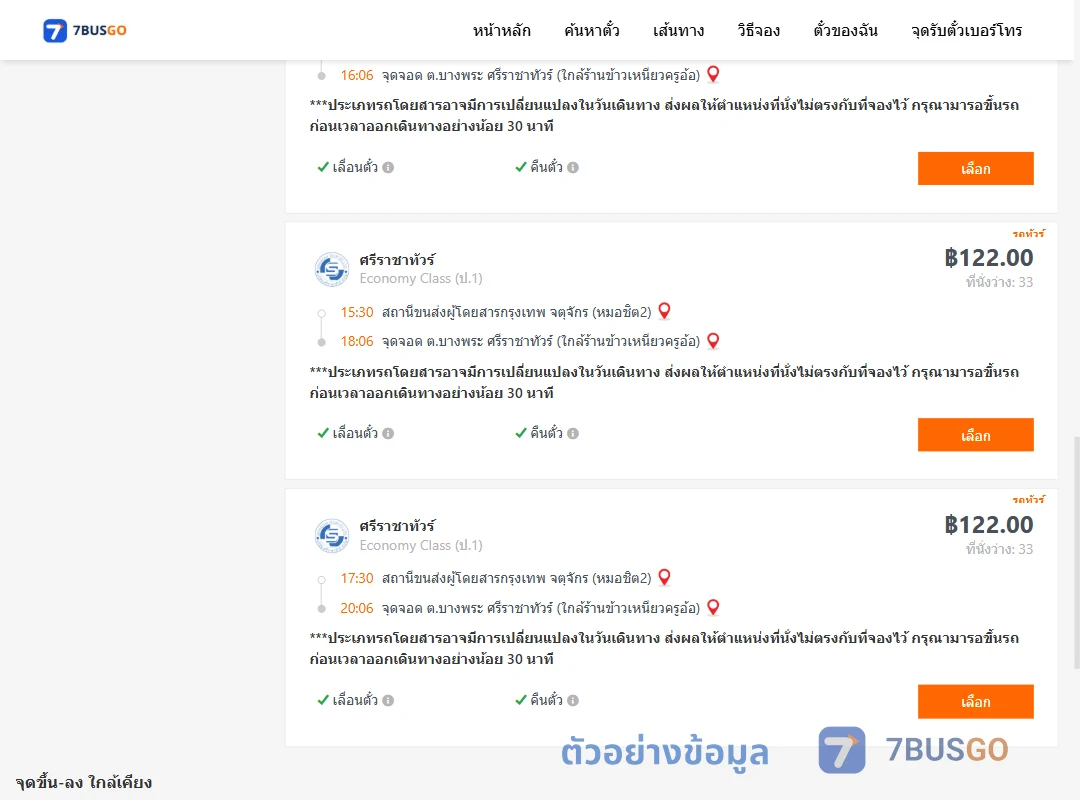Screen dimensions: 1080x800
Task: Open map pin for 17:30 Mo Chit 2 station
Action: coord(665,577)
